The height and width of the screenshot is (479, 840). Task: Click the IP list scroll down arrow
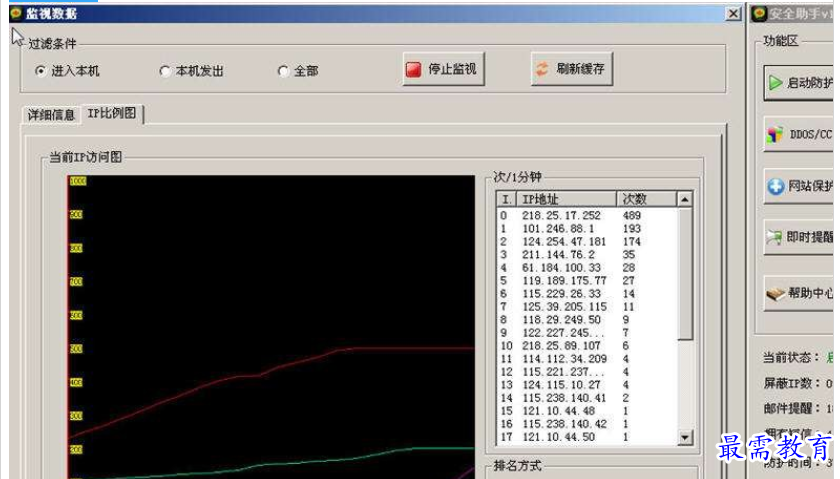point(685,438)
